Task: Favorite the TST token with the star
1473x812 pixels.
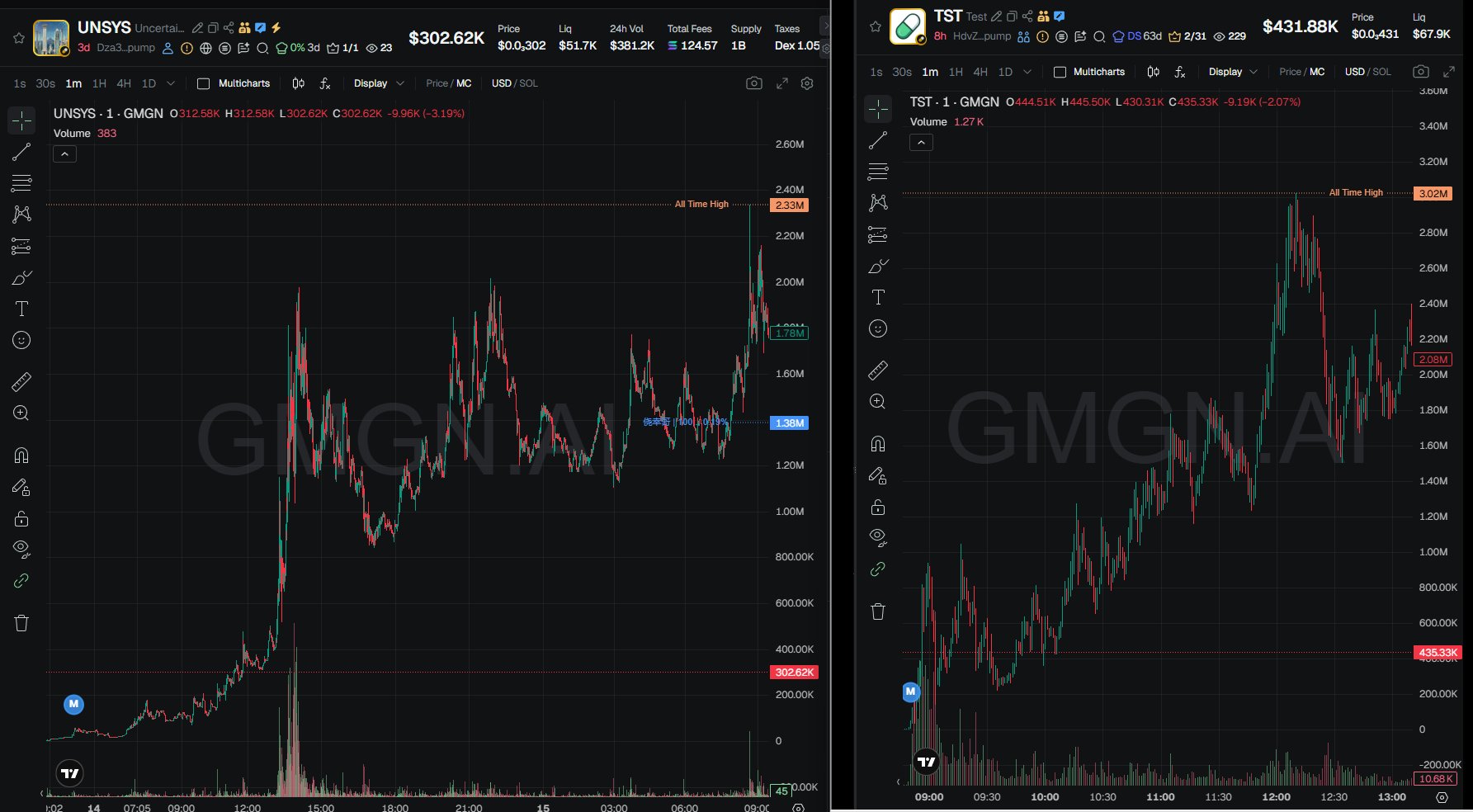Action: click(876, 26)
